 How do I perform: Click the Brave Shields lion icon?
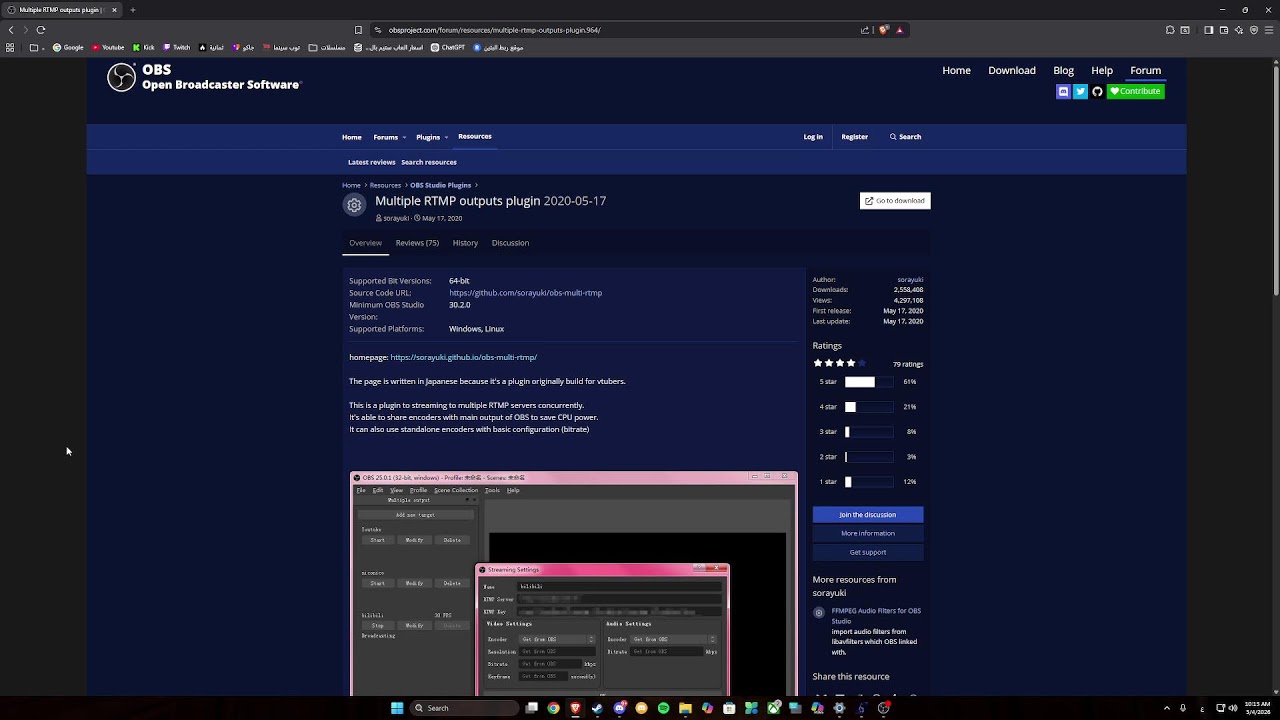[x=884, y=30]
